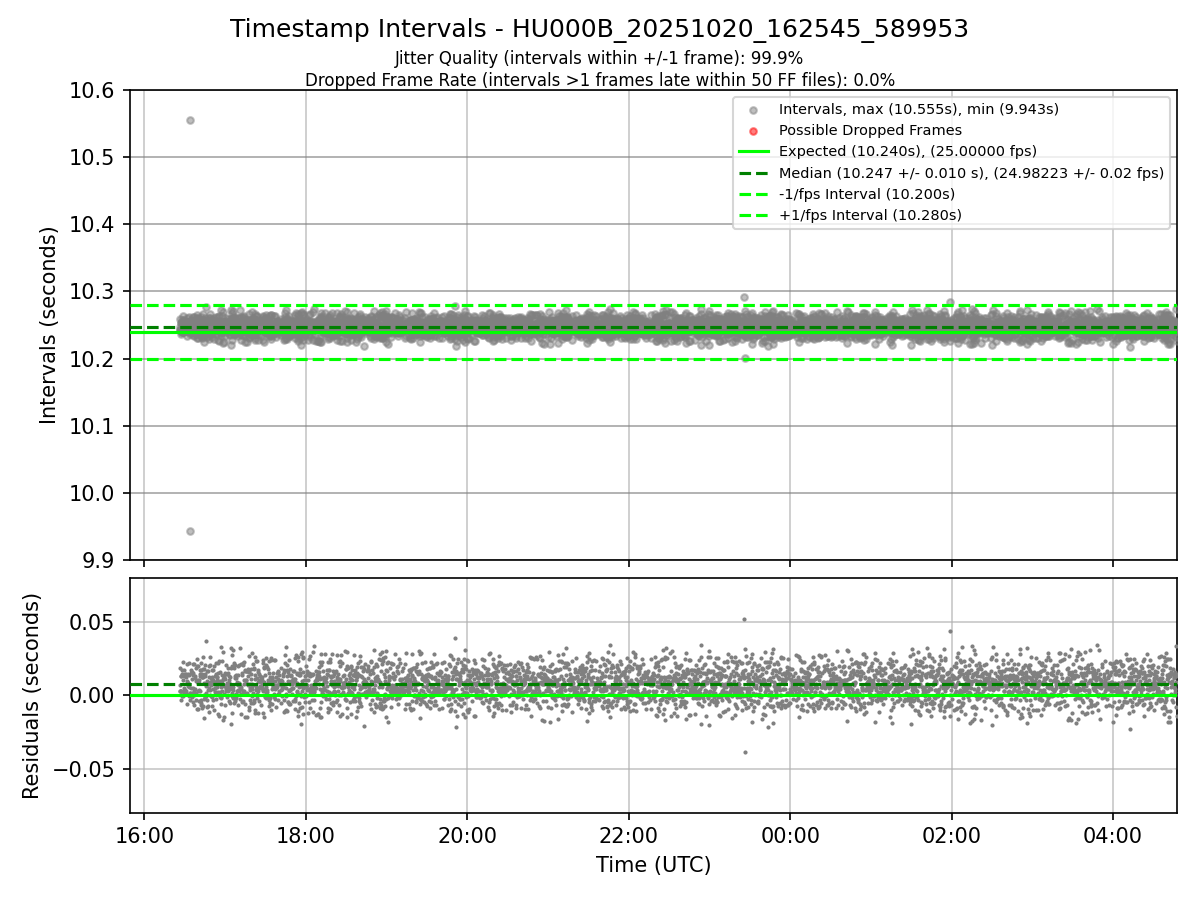This screenshot has height=900, width=1200.
Task: Click the "Residuals (seconds)" y-axis label
Action: (x=32, y=696)
